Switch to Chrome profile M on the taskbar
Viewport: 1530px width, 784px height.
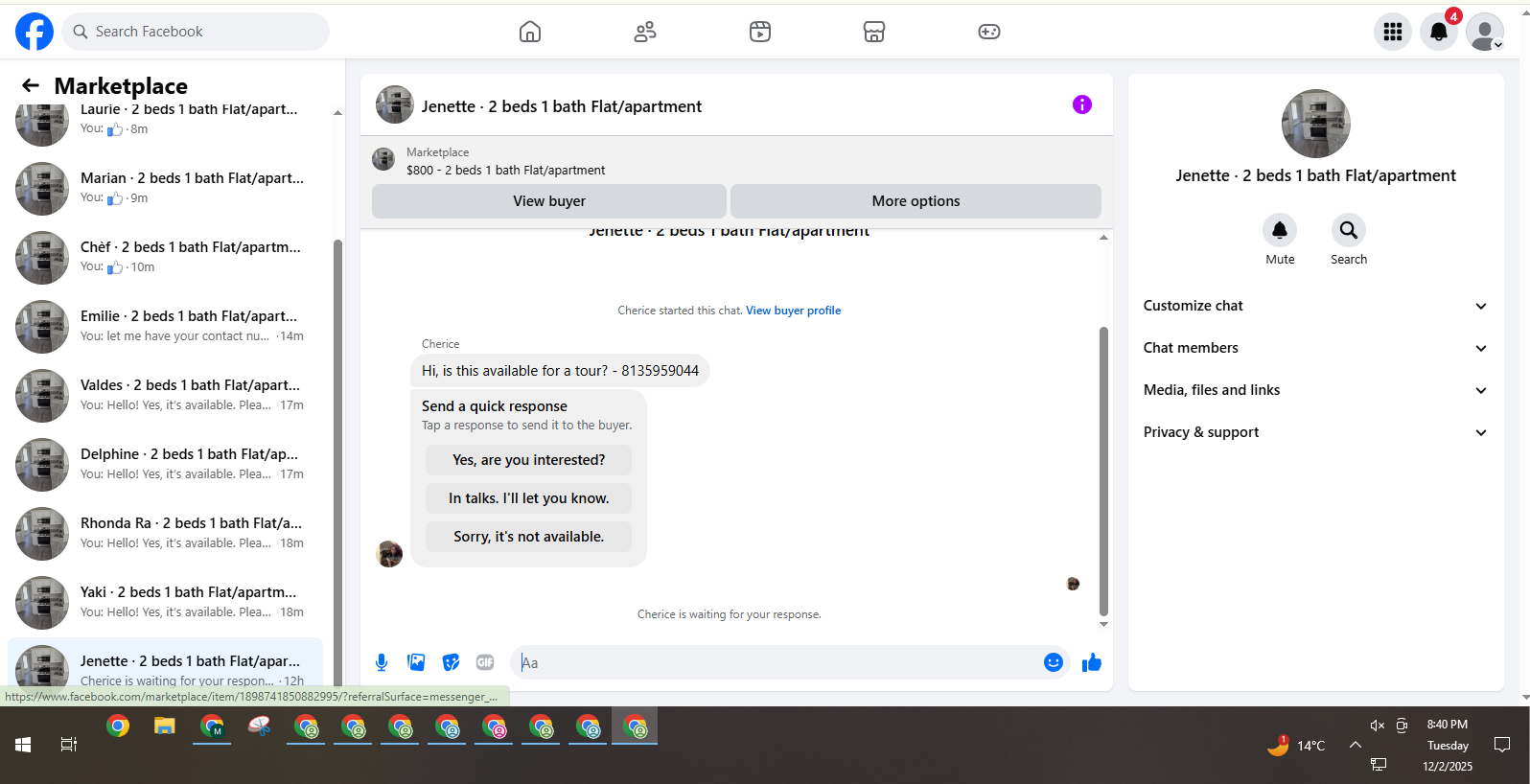pyautogui.click(x=212, y=727)
